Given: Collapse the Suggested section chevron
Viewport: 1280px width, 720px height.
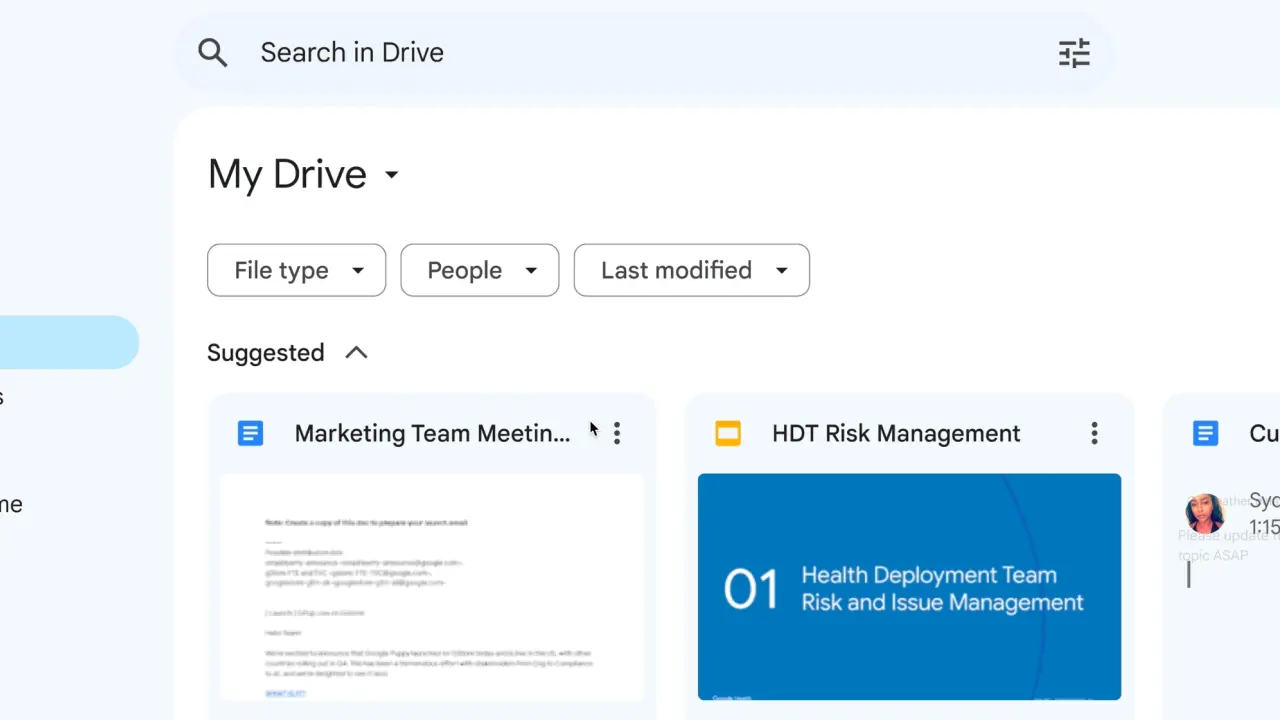Looking at the screenshot, I should [356, 353].
